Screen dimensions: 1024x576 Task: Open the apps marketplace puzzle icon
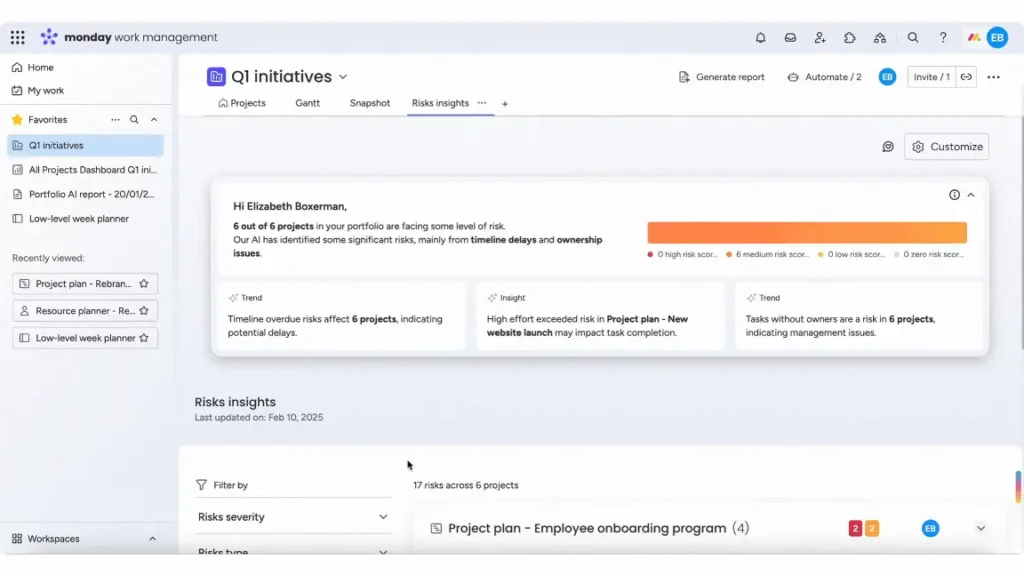coord(850,38)
